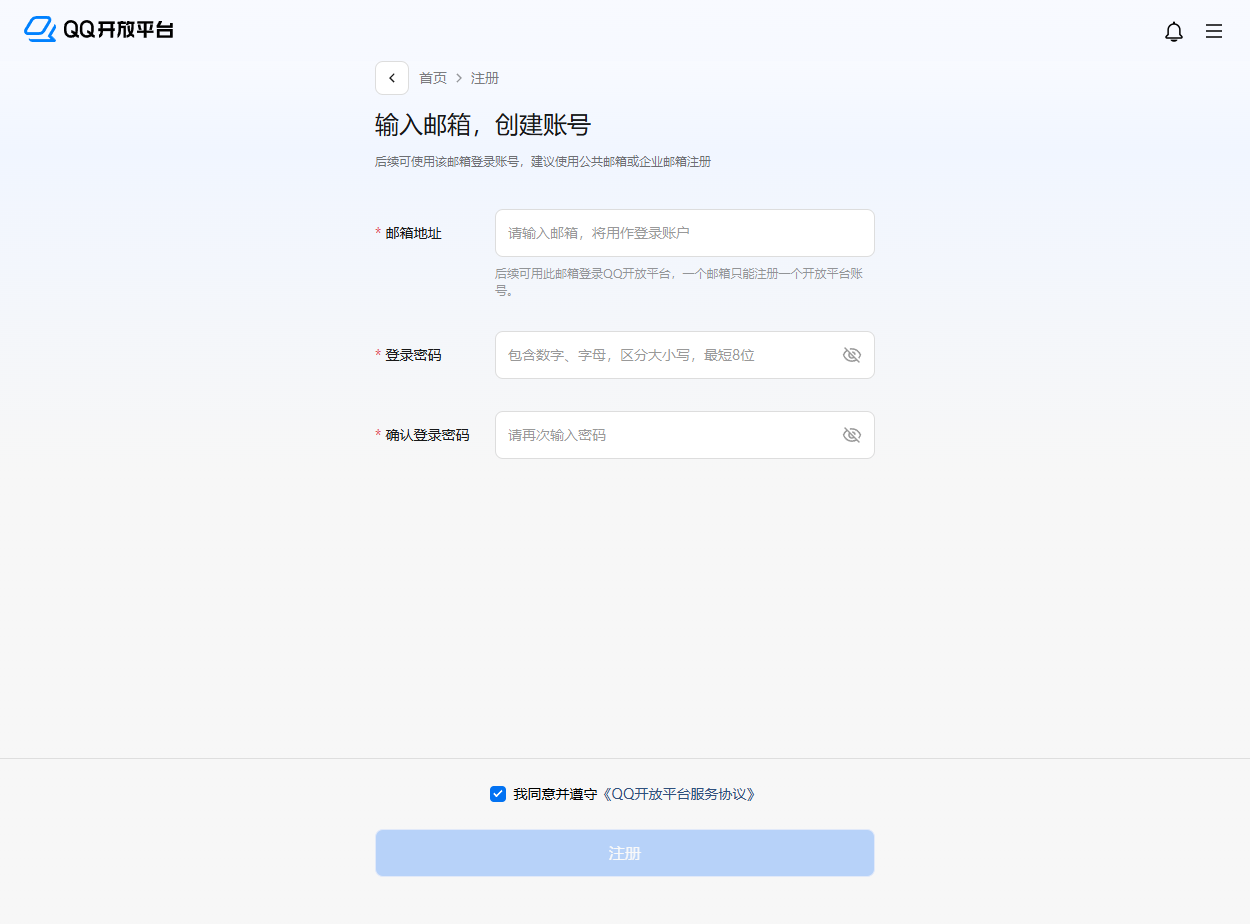Toggle visibility eye icon in 确认登录密码 field
The width and height of the screenshot is (1250, 924).
pos(852,435)
